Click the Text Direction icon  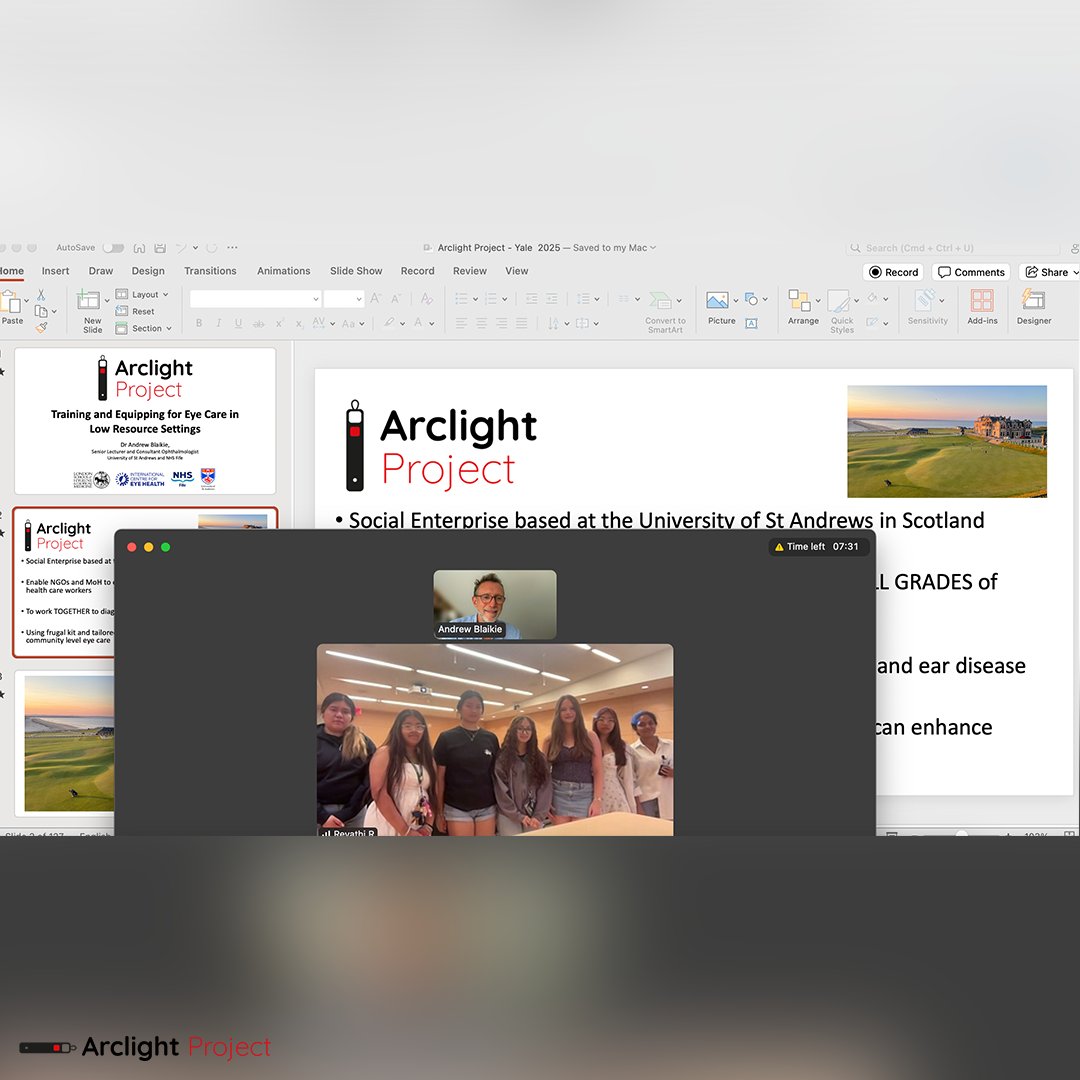point(553,323)
